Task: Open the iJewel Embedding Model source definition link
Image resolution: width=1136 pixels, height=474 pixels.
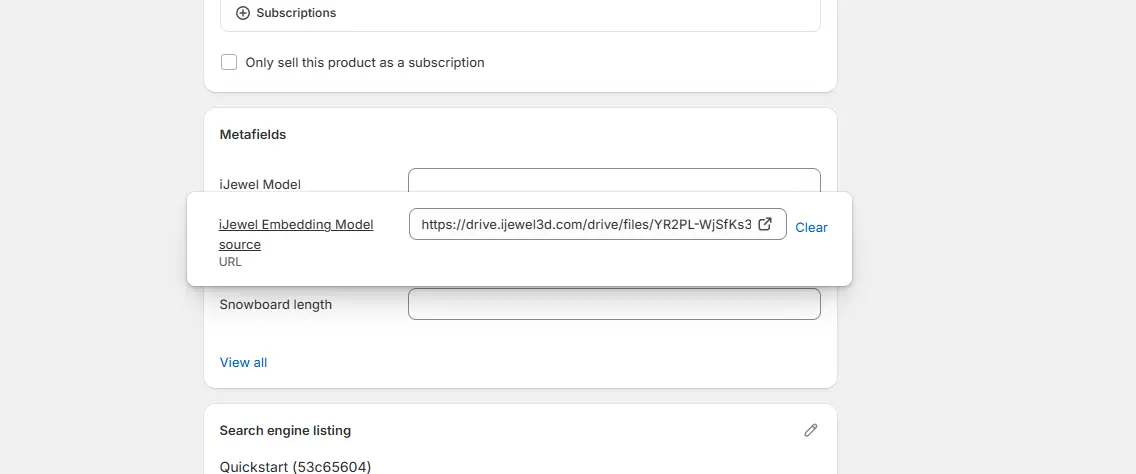Action: click(296, 234)
